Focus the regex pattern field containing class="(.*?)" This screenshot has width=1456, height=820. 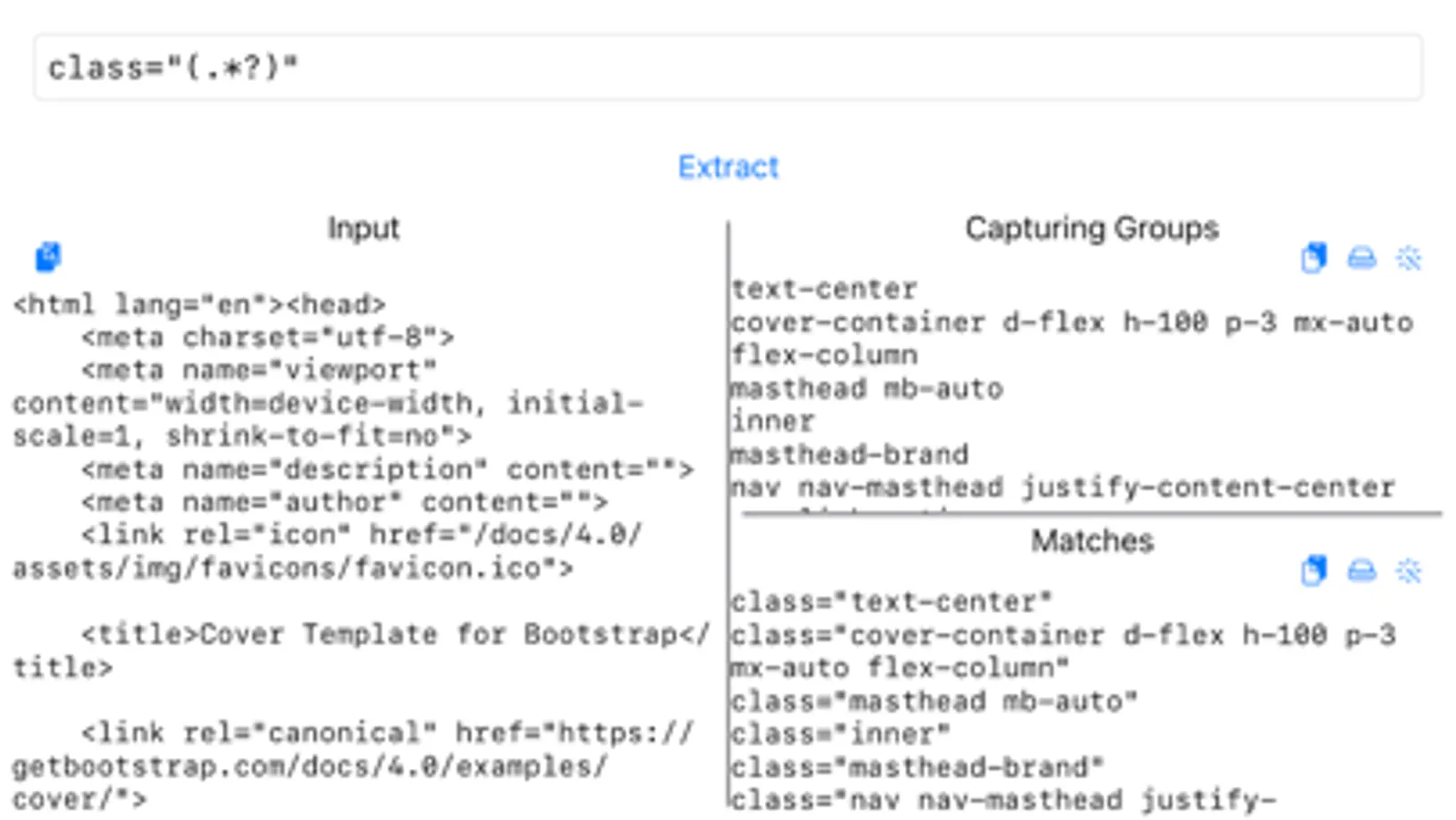coord(728,67)
